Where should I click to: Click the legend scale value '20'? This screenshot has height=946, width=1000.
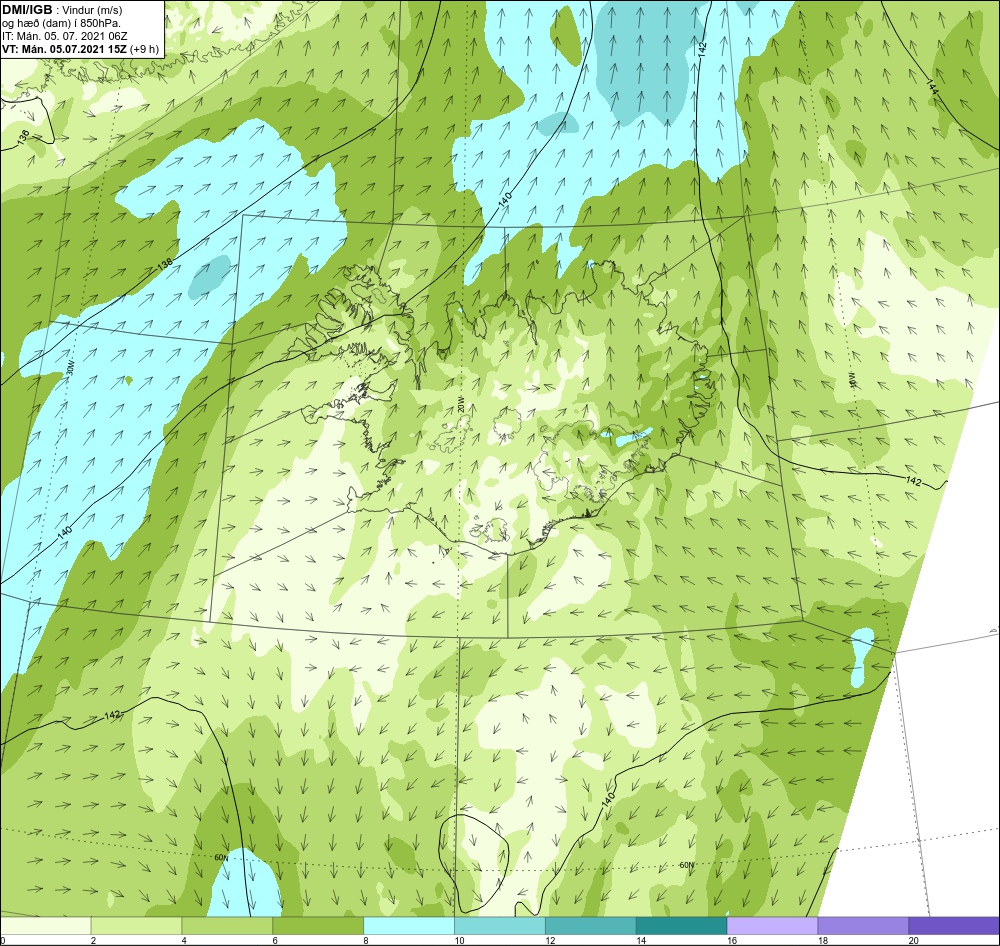(x=913, y=940)
